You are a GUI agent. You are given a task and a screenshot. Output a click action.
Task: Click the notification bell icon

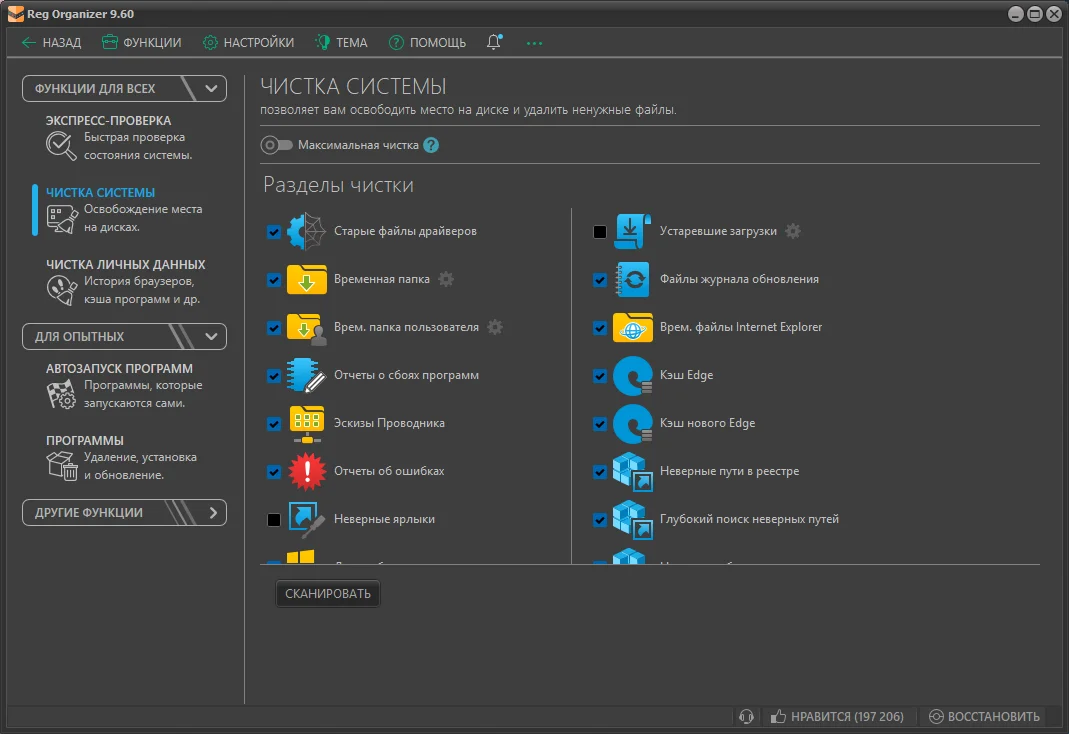pos(493,42)
